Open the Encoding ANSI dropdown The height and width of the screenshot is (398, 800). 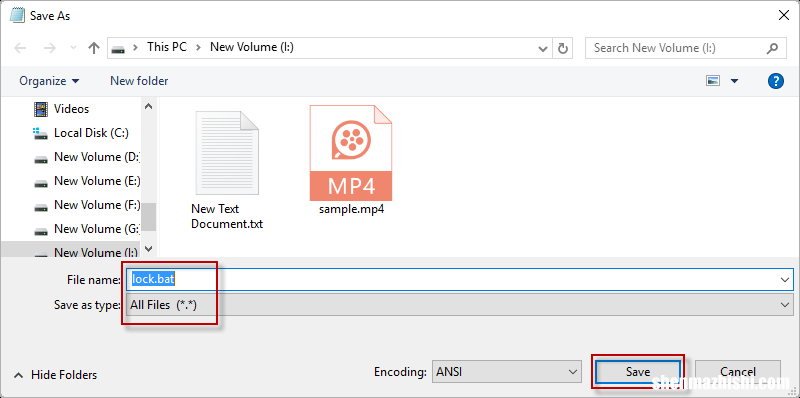[507, 371]
